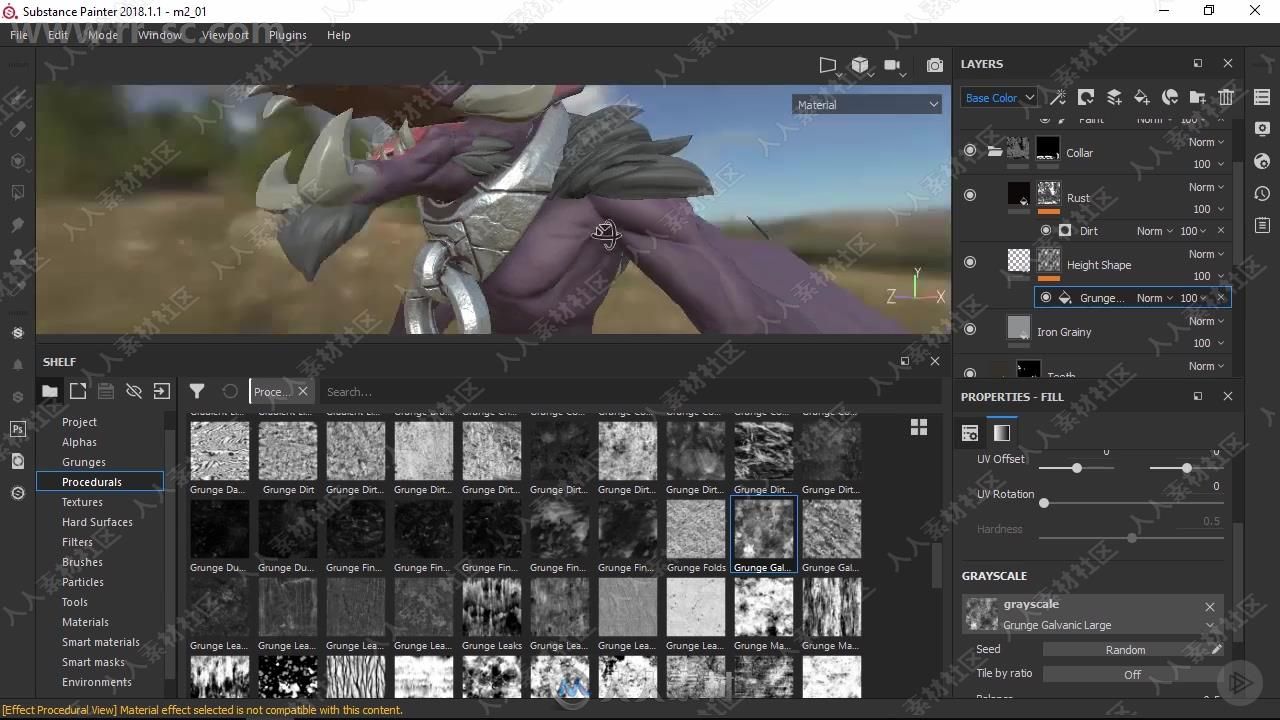Open Dirt effect blend mode Norm dropdown
The image size is (1280, 720).
point(1155,231)
